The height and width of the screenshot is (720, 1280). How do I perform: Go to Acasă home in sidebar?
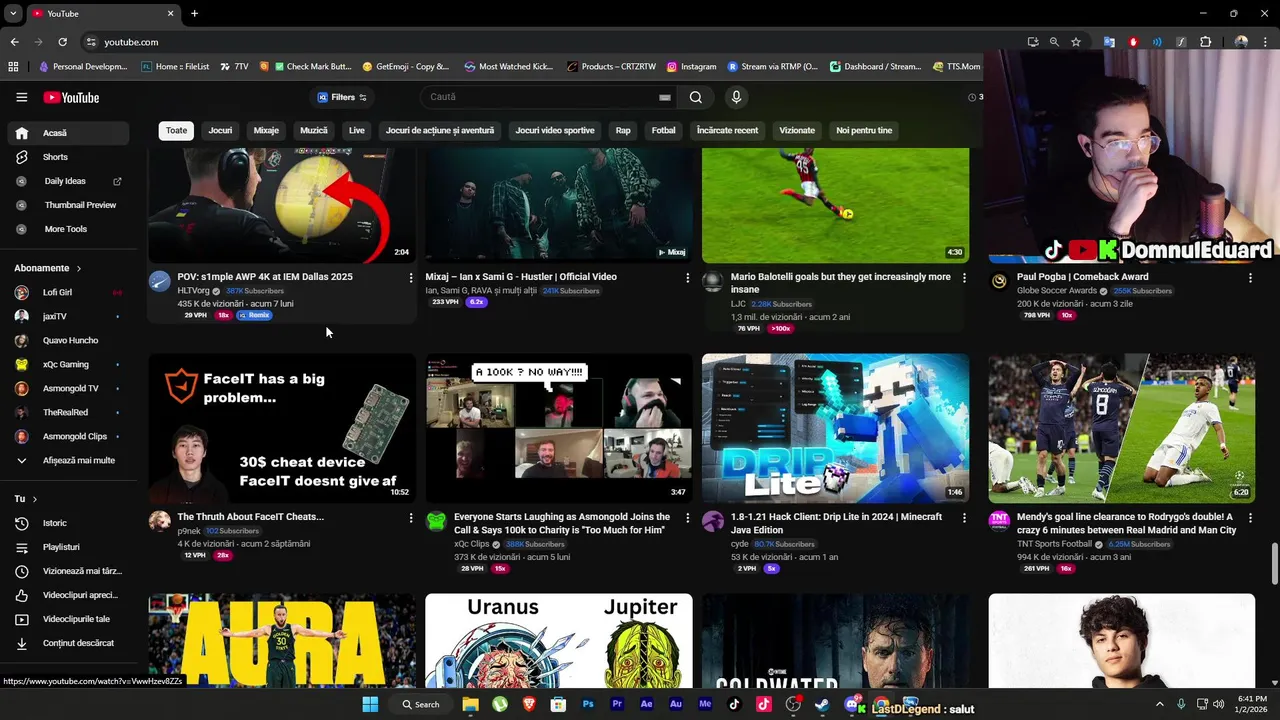coord(68,133)
